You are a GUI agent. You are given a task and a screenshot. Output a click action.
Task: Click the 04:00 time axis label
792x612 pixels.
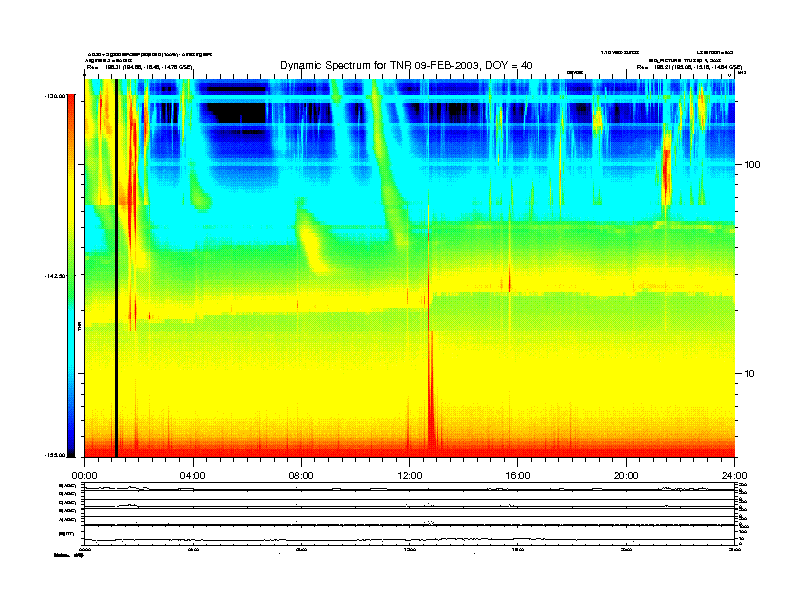point(193,476)
